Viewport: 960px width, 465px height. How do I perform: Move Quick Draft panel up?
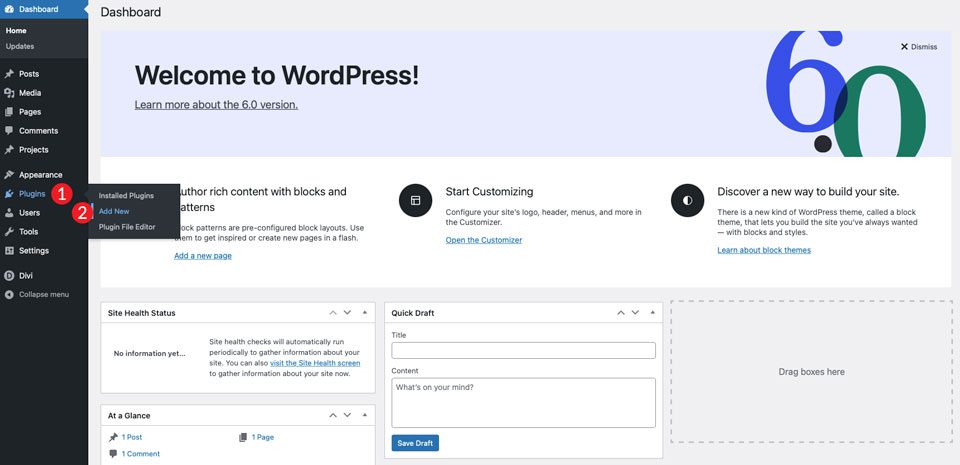point(621,313)
